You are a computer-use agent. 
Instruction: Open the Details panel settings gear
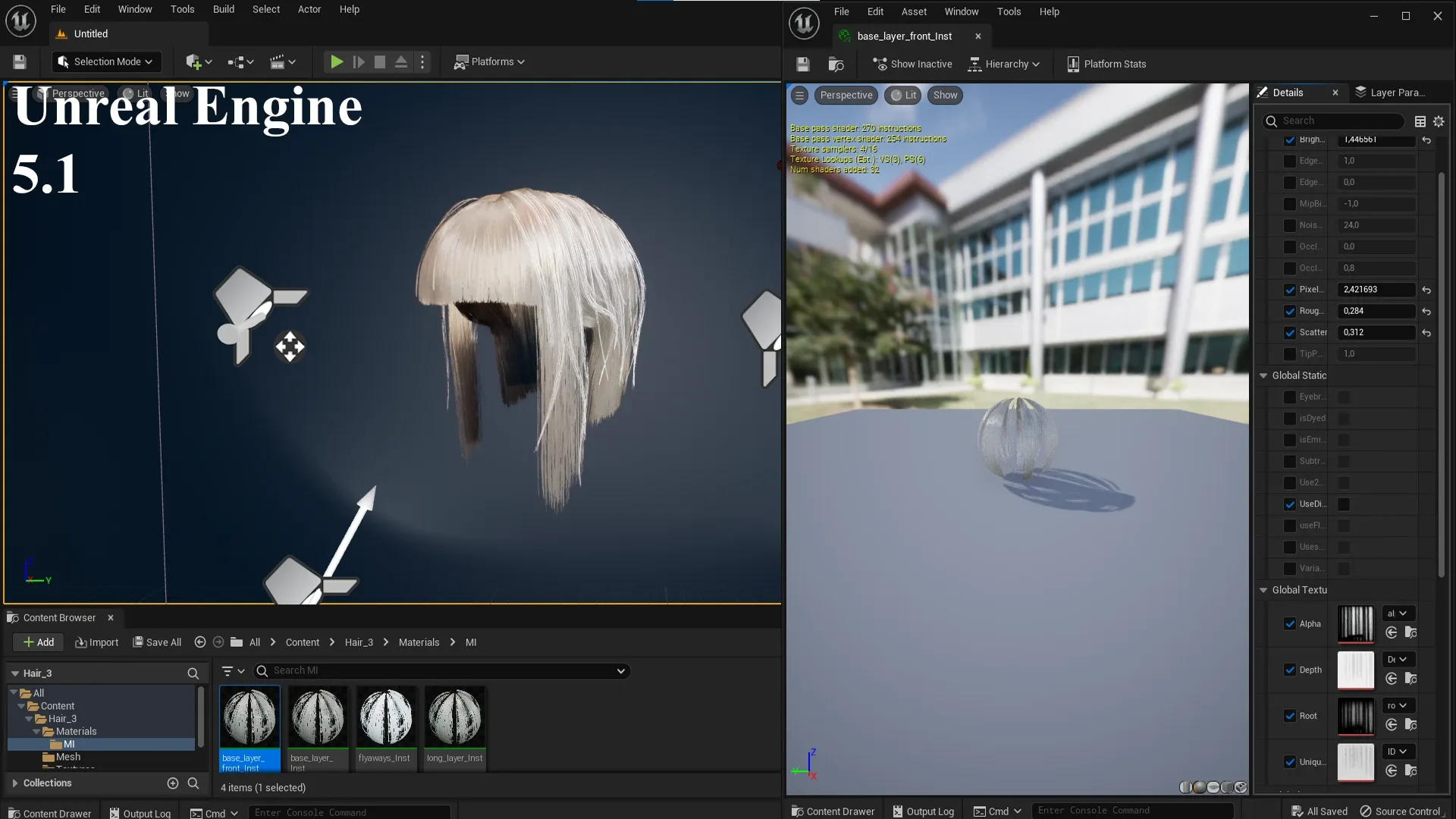pos(1439,121)
